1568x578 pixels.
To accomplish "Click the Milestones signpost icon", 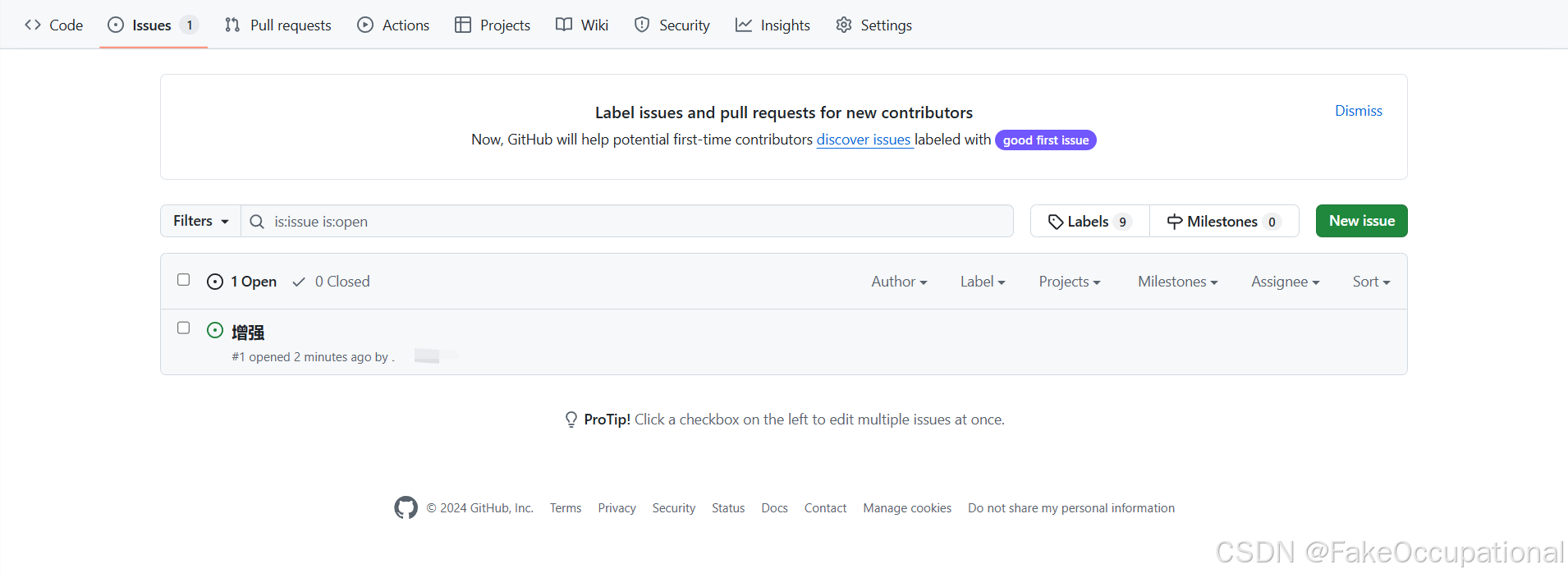I will click(x=1175, y=222).
